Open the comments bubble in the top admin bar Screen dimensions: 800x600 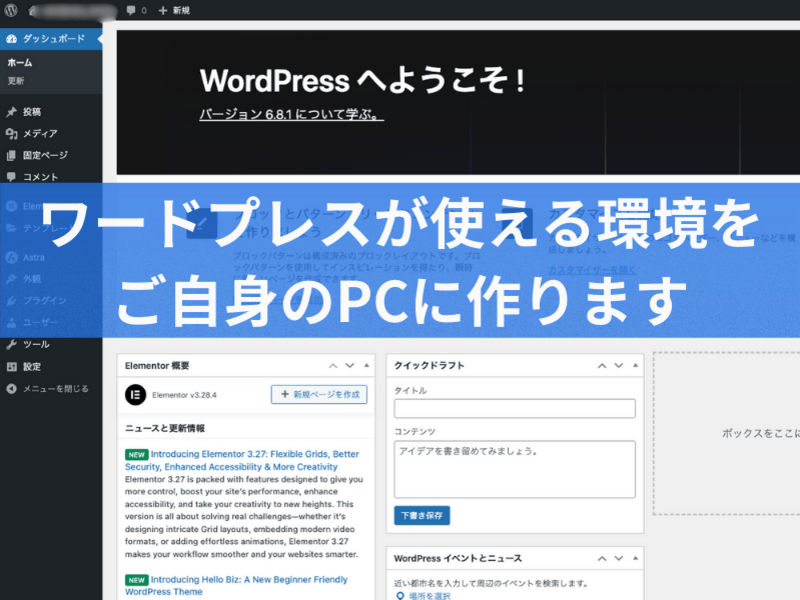point(131,10)
